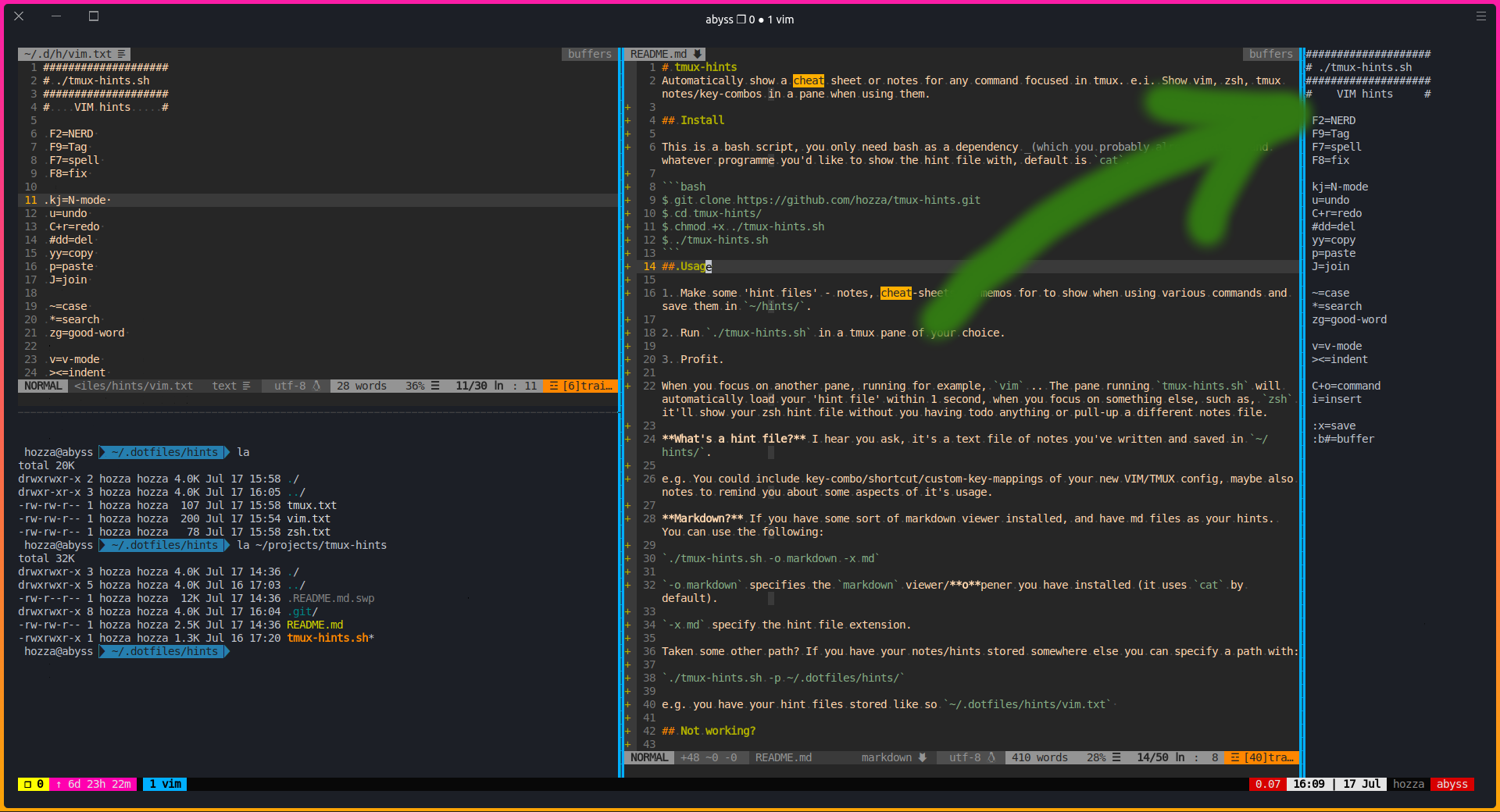Click the '+48 ~0 -0' git changes indicator
Viewport: 1500px width, 812px height.
pyautogui.click(x=709, y=757)
